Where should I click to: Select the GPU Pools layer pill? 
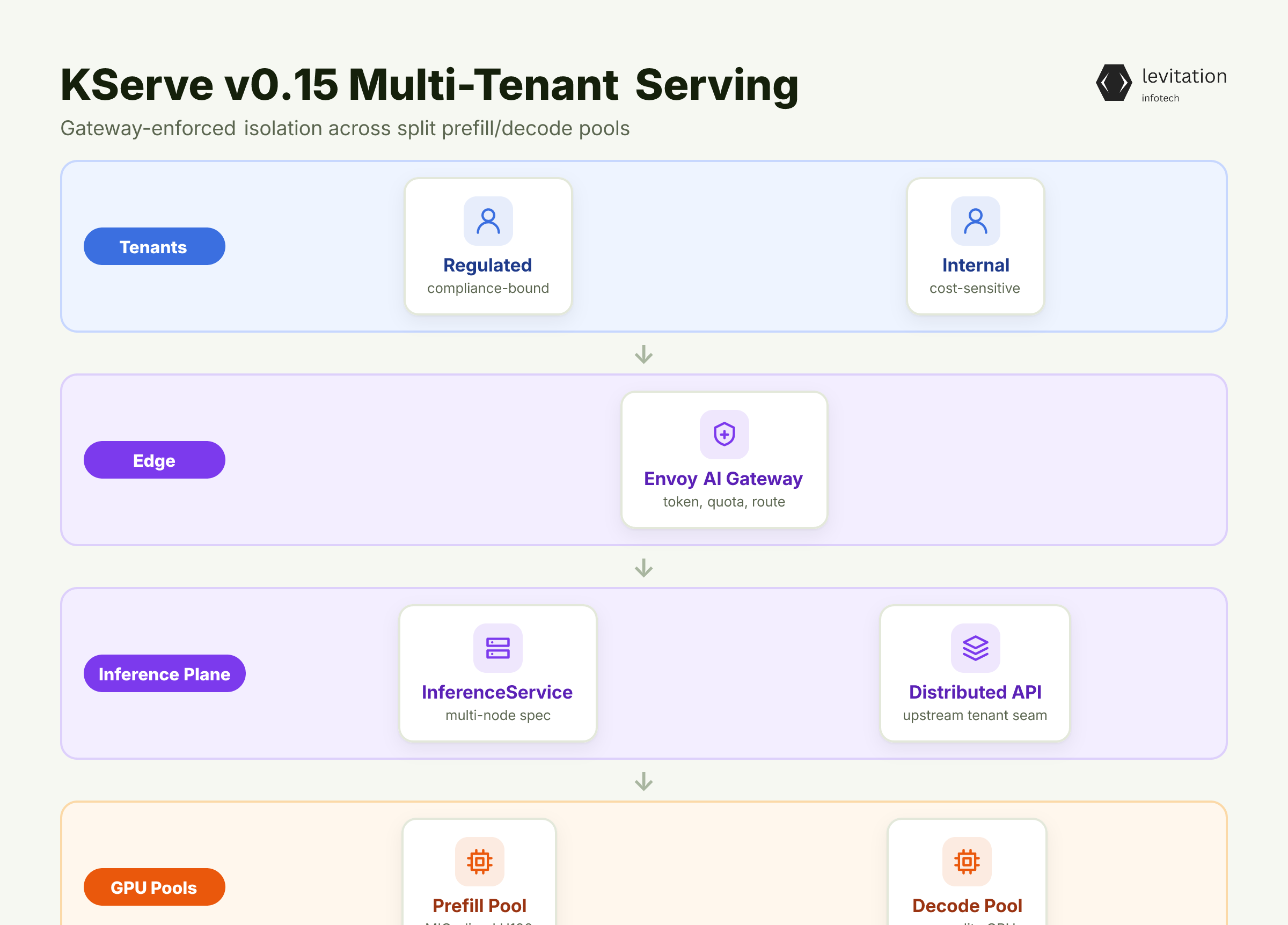(155, 887)
